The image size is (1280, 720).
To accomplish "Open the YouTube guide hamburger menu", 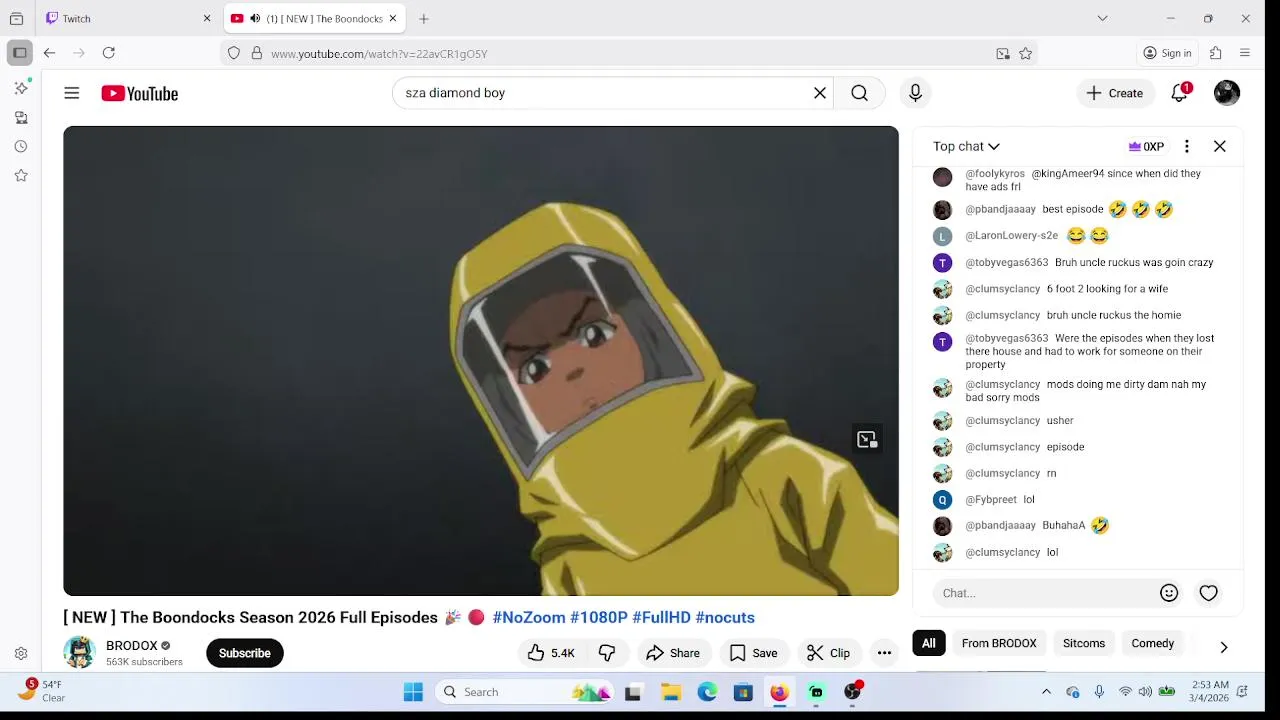I will tap(72, 93).
